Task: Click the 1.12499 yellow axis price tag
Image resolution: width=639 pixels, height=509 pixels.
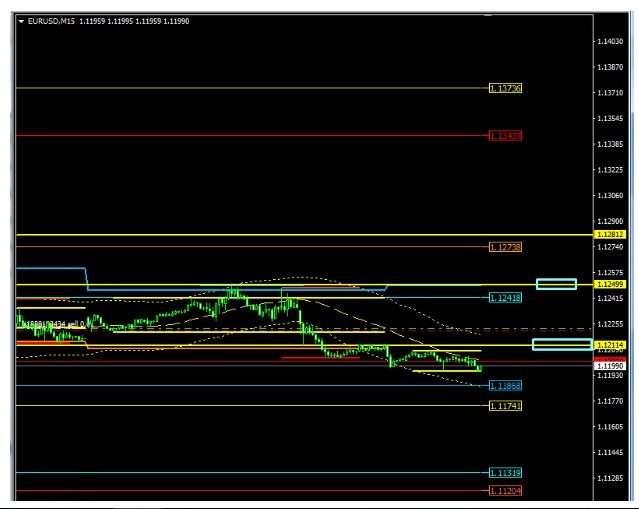Action: coord(610,285)
